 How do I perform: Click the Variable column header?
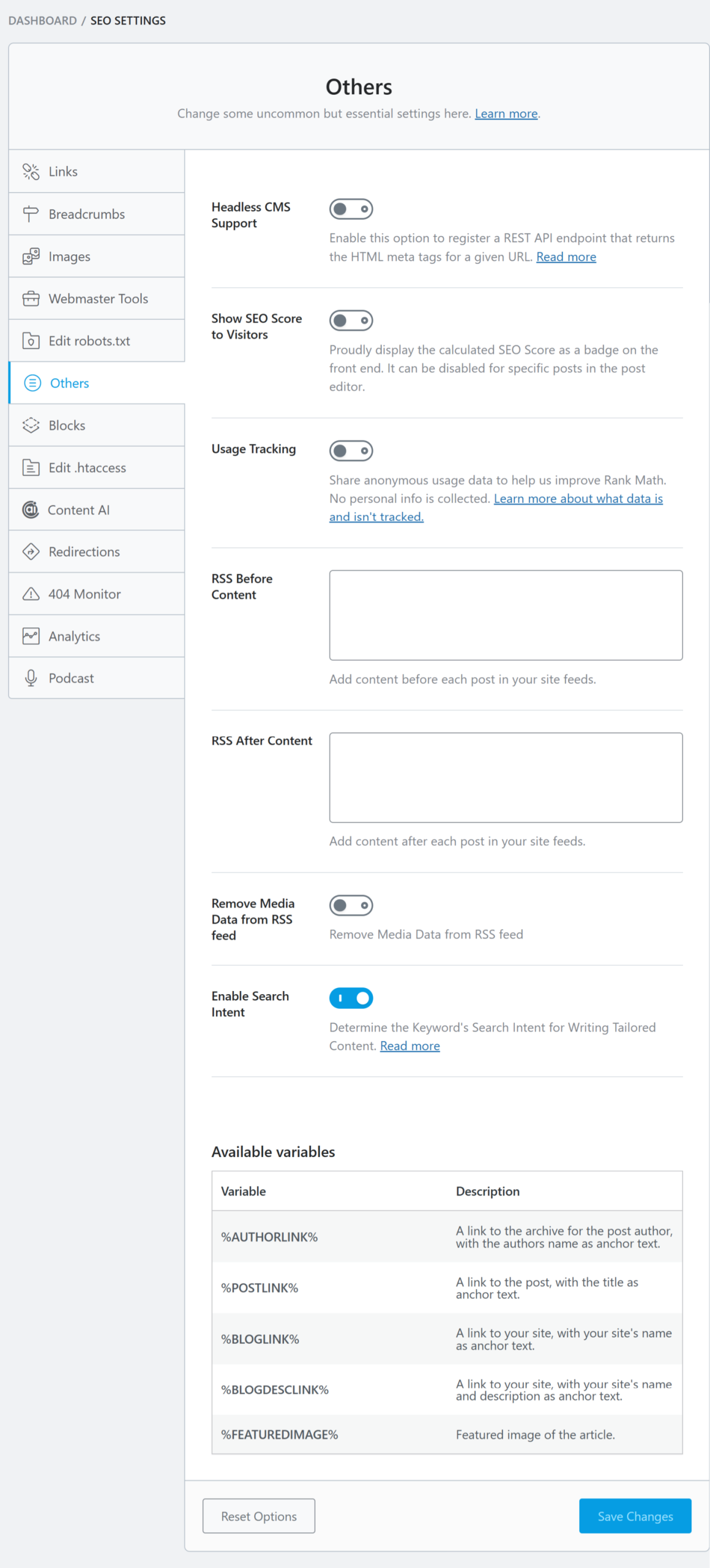click(x=244, y=1191)
